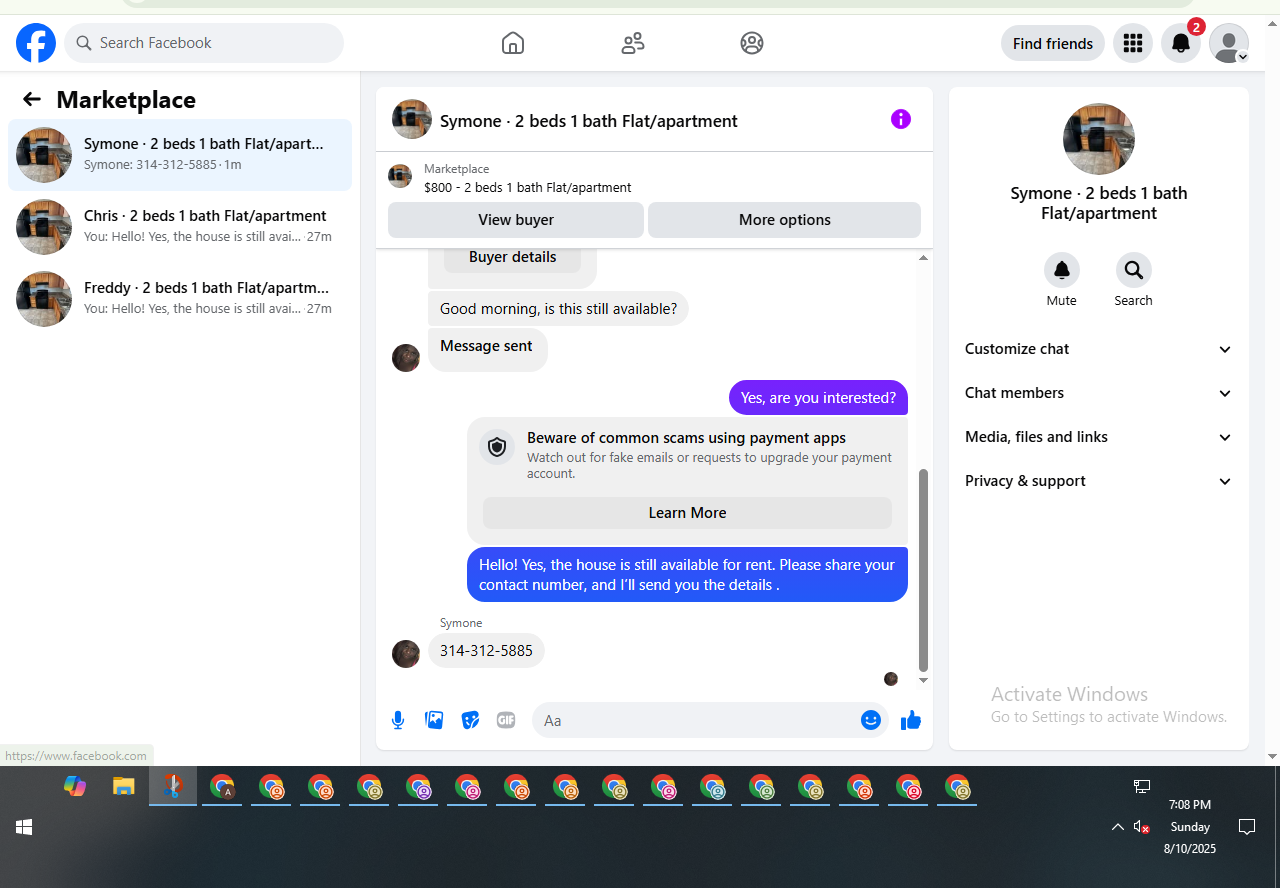Image resolution: width=1280 pixels, height=888 pixels.
Task: Go back using the Marketplace arrow
Action: coord(32,99)
